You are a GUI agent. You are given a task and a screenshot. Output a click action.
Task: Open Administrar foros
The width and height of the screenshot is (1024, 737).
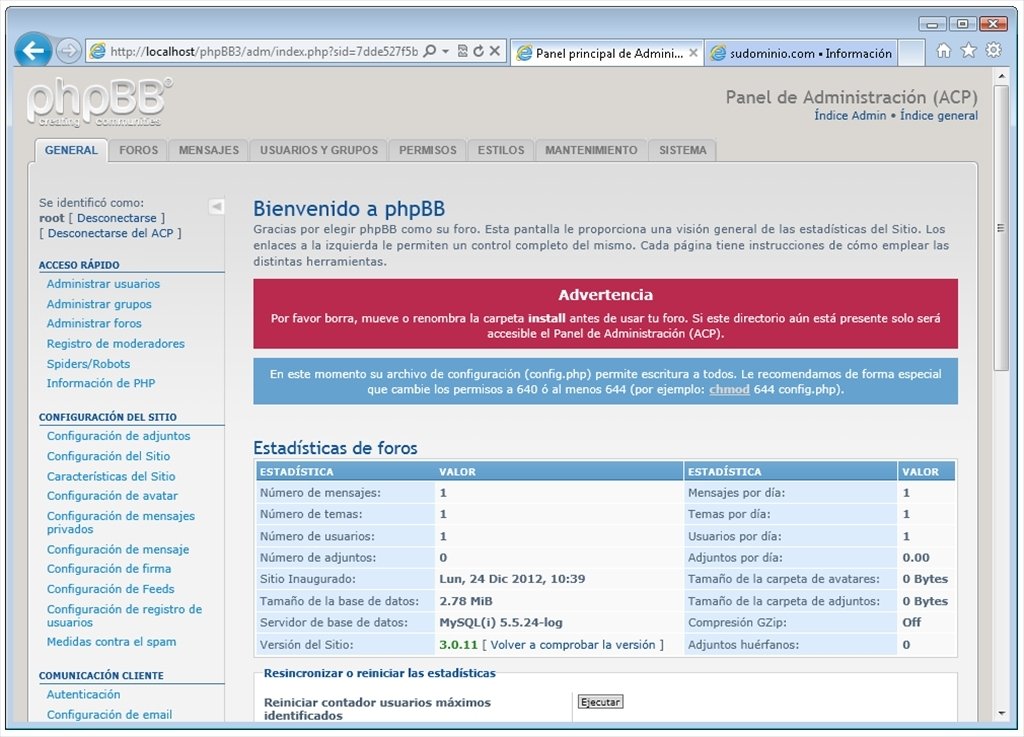click(94, 324)
